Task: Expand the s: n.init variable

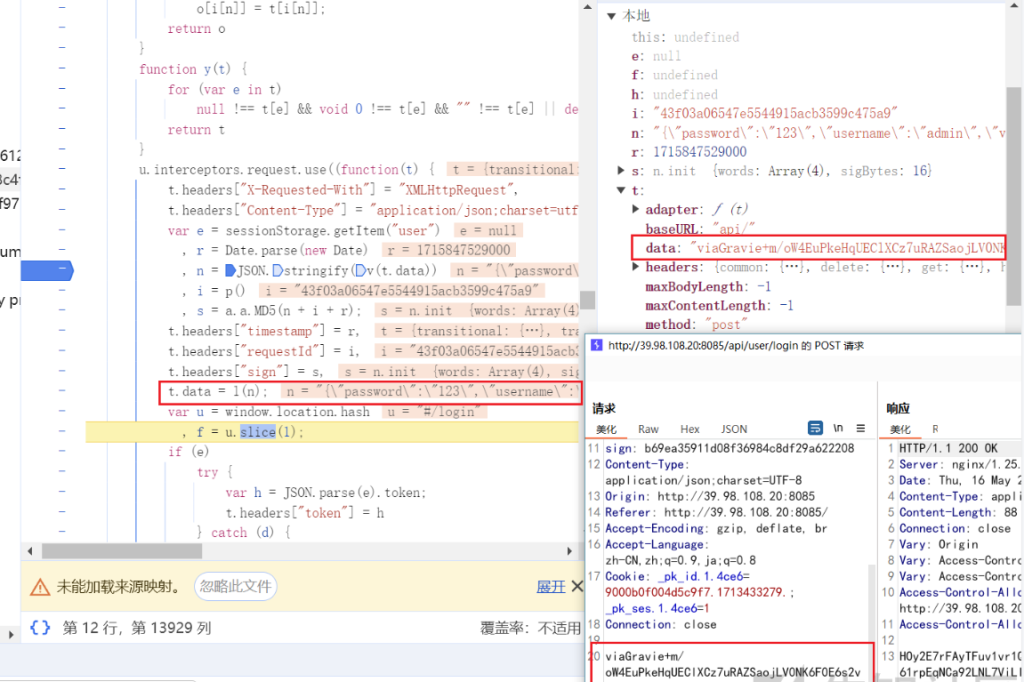Action: tap(622, 171)
